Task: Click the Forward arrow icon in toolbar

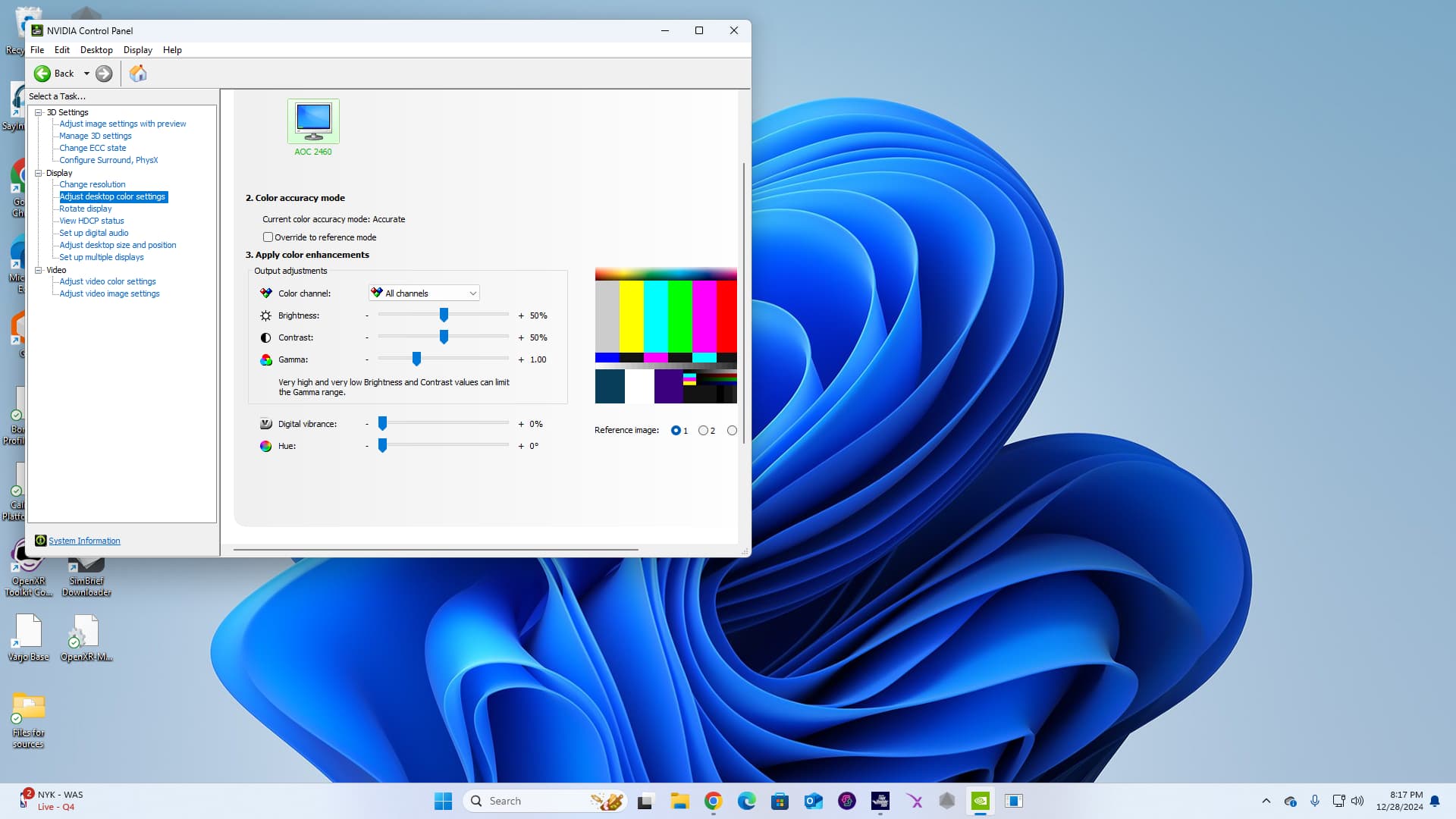Action: pyautogui.click(x=104, y=74)
